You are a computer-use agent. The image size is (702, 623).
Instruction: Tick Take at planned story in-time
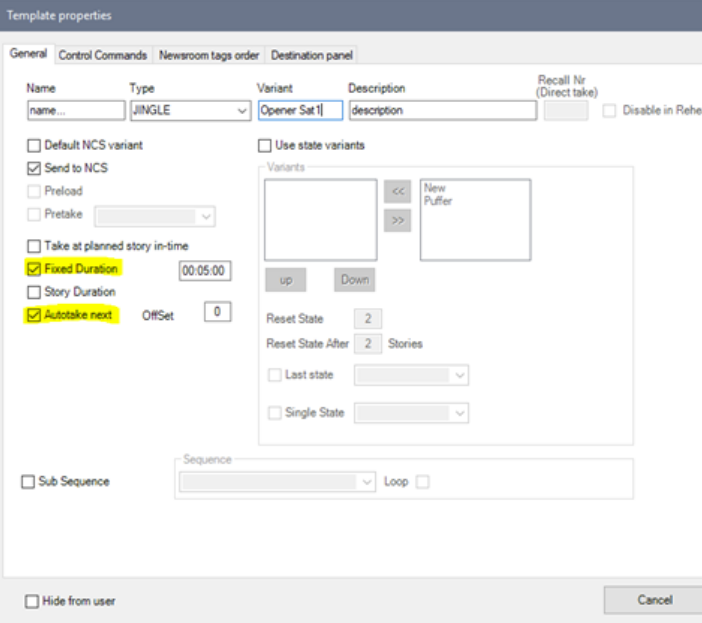[x=35, y=245]
